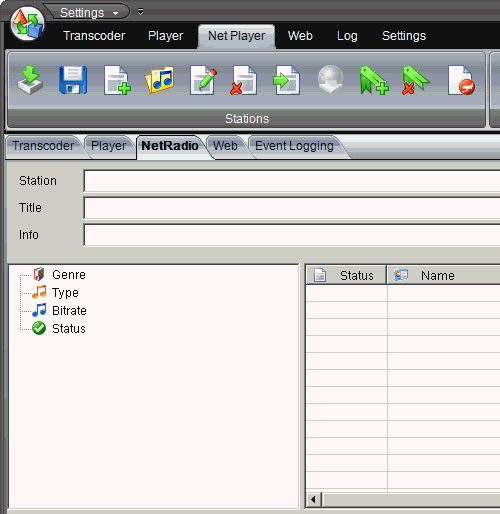Add a new station document icon

[117, 80]
